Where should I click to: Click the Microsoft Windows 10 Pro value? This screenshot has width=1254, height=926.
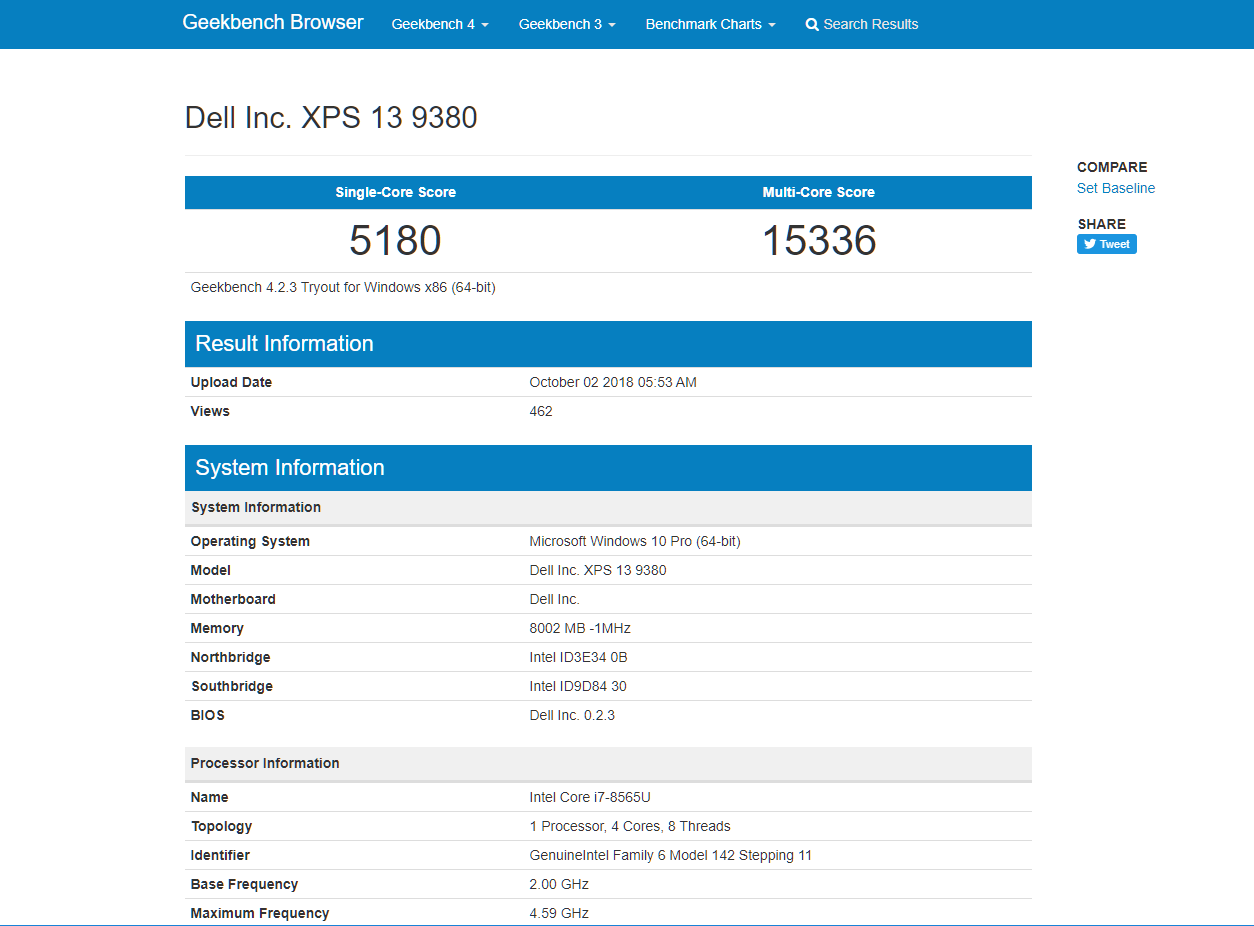(x=634, y=541)
